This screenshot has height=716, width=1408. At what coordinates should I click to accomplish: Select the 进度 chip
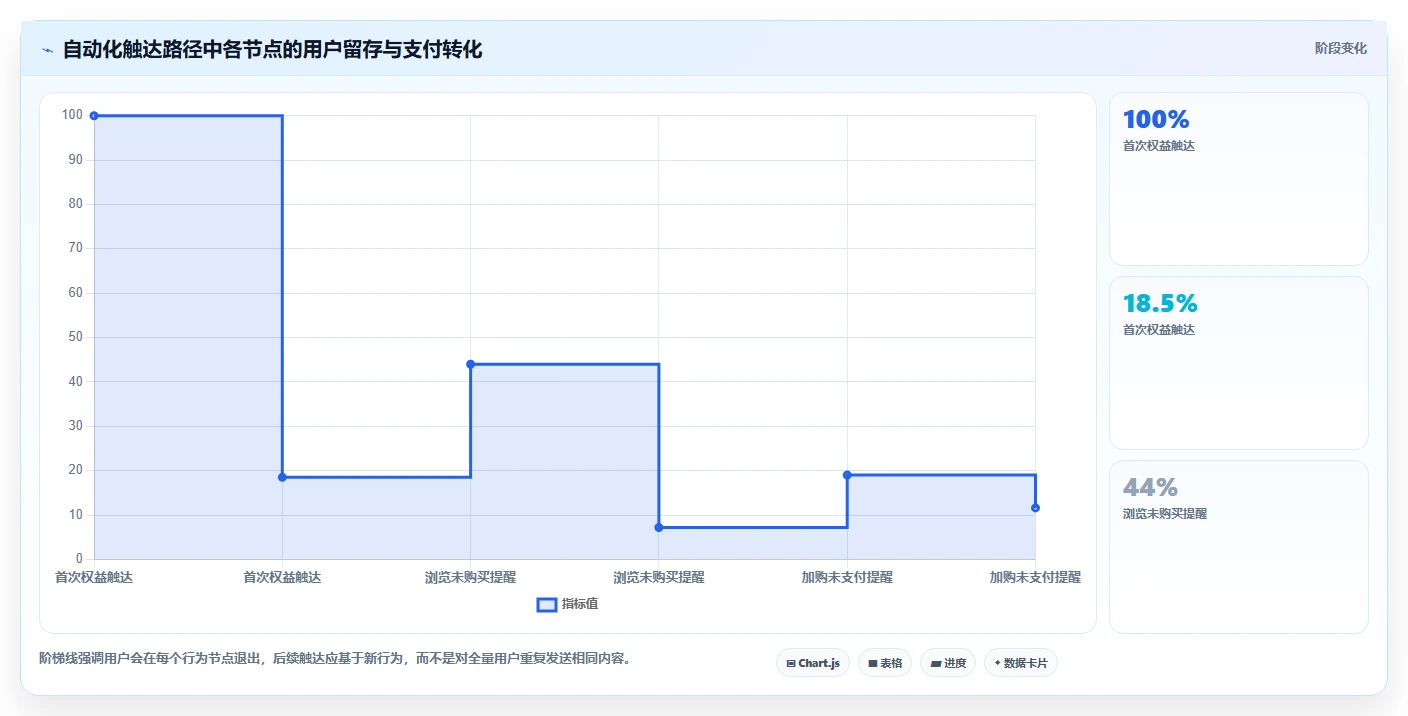tap(948, 663)
